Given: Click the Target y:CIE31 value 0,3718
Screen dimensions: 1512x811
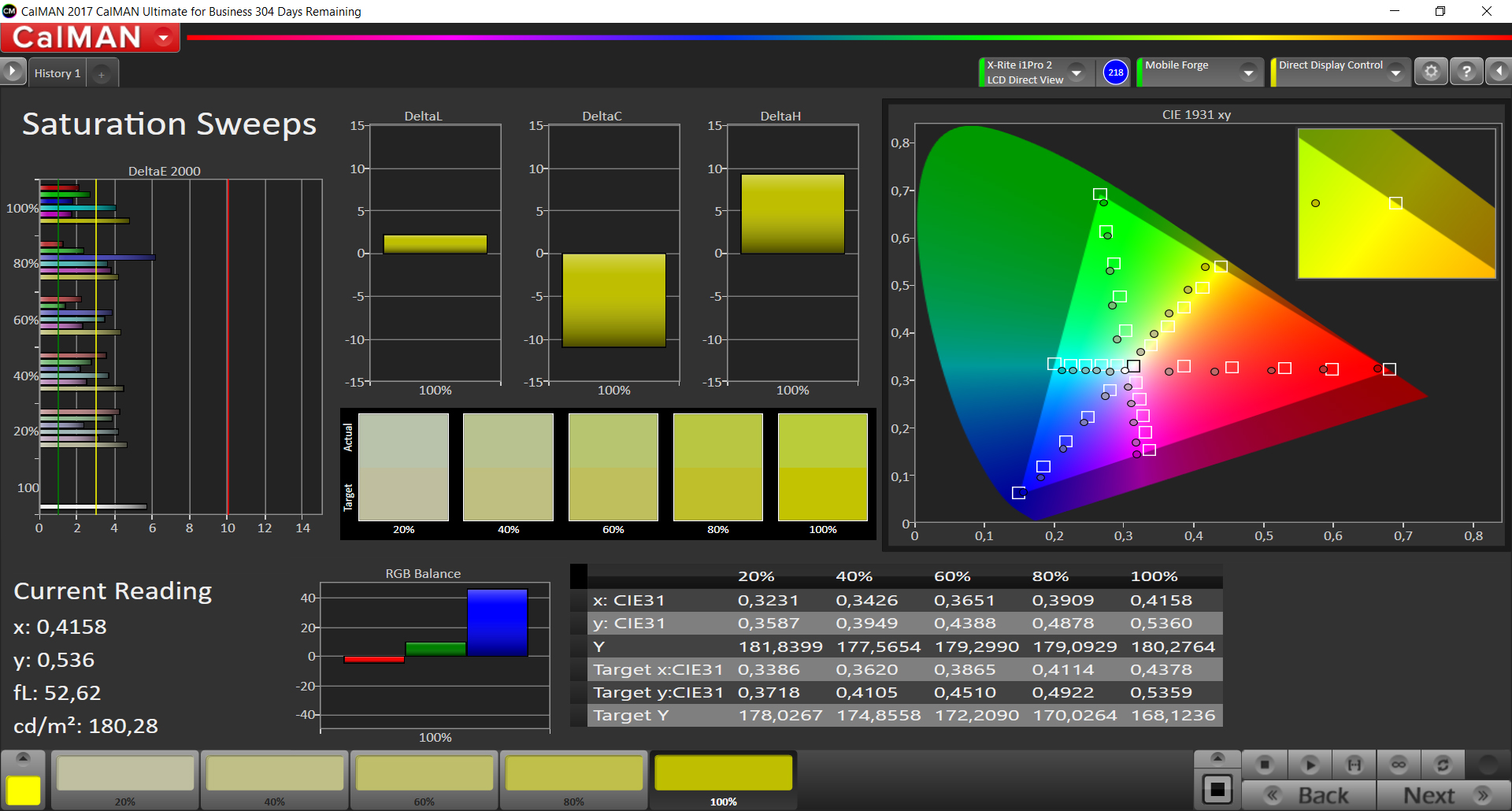Looking at the screenshot, I should coord(768,692).
